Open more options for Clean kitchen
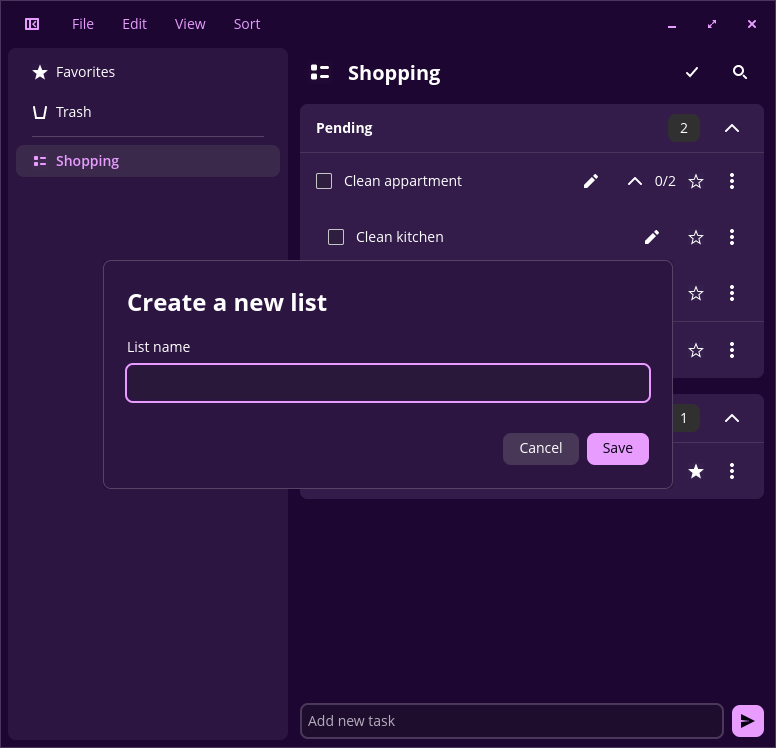776x748 pixels. (x=732, y=237)
